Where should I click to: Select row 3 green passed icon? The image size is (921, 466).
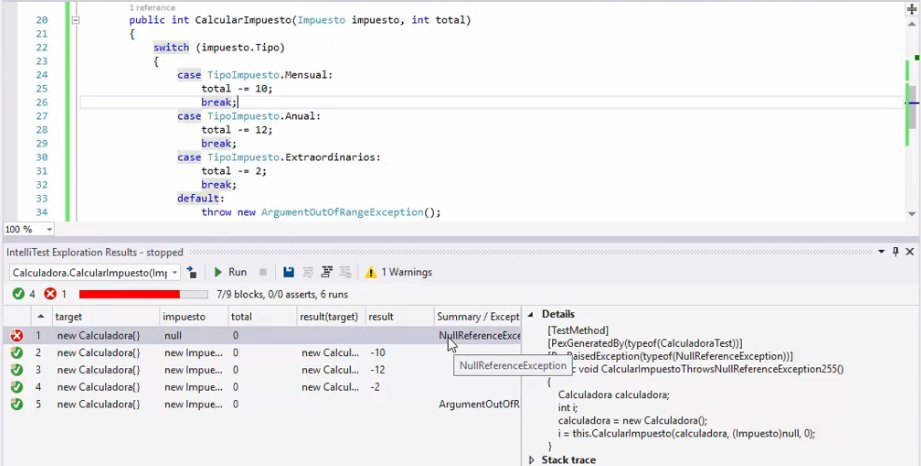pyautogui.click(x=17, y=370)
